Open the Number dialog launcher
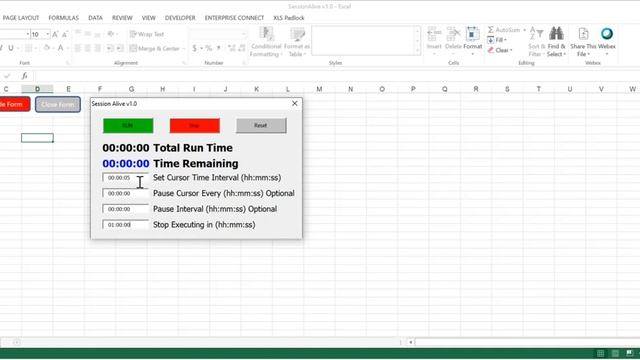Image resolution: width=640 pixels, height=360 pixels. (244, 63)
